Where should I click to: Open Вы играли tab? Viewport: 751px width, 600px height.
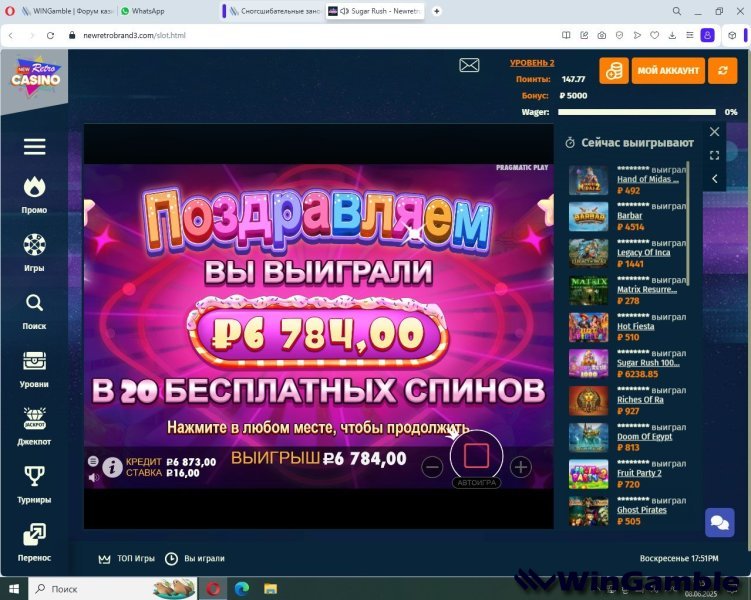coord(195,559)
